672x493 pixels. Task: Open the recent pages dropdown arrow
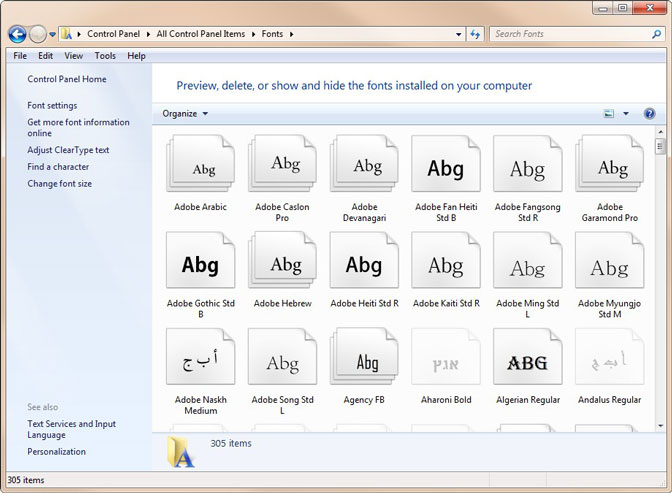(52, 34)
